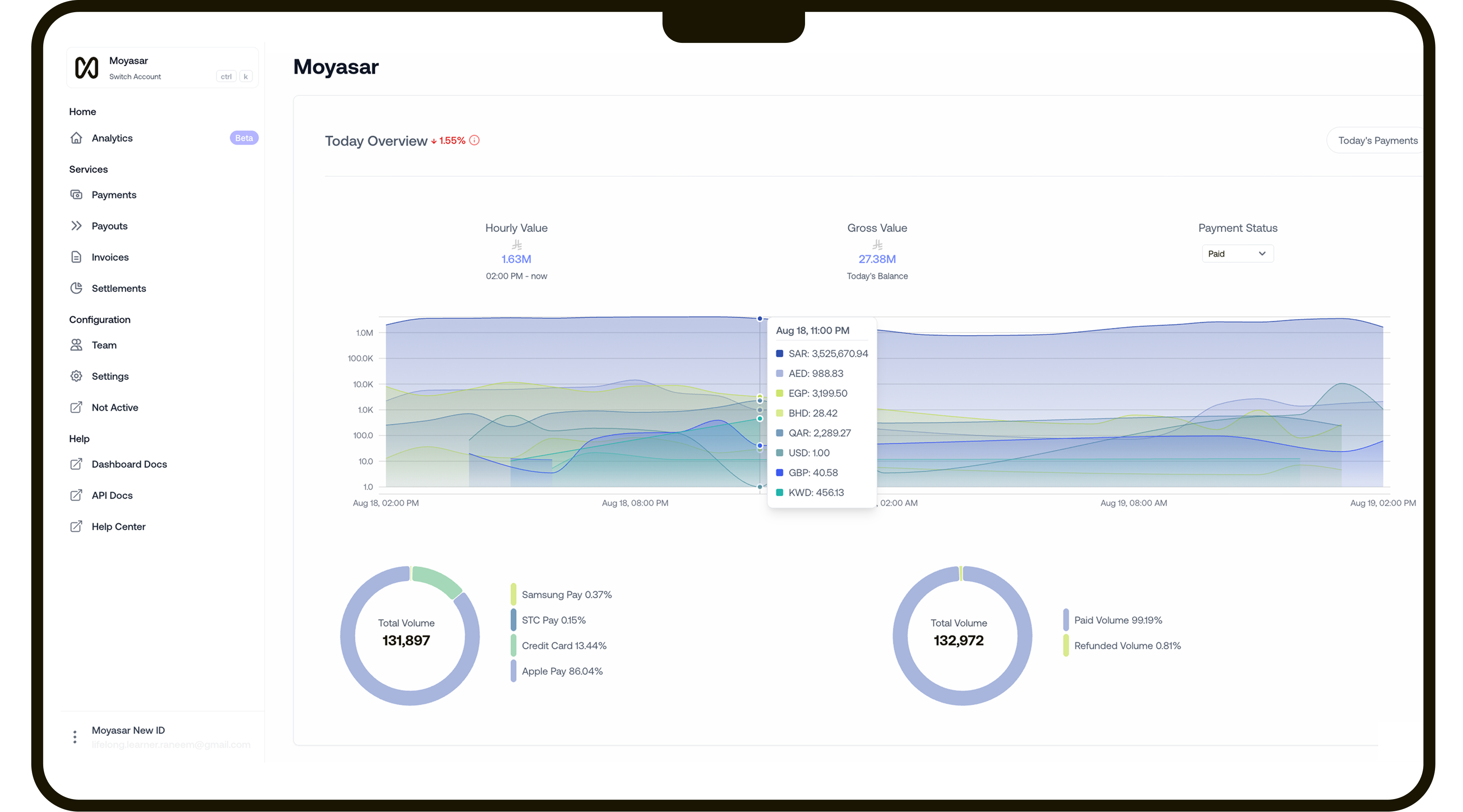Image resolution: width=1463 pixels, height=812 pixels.
Task: Click the Payouts double-chevron icon
Action: click(76, 226)
